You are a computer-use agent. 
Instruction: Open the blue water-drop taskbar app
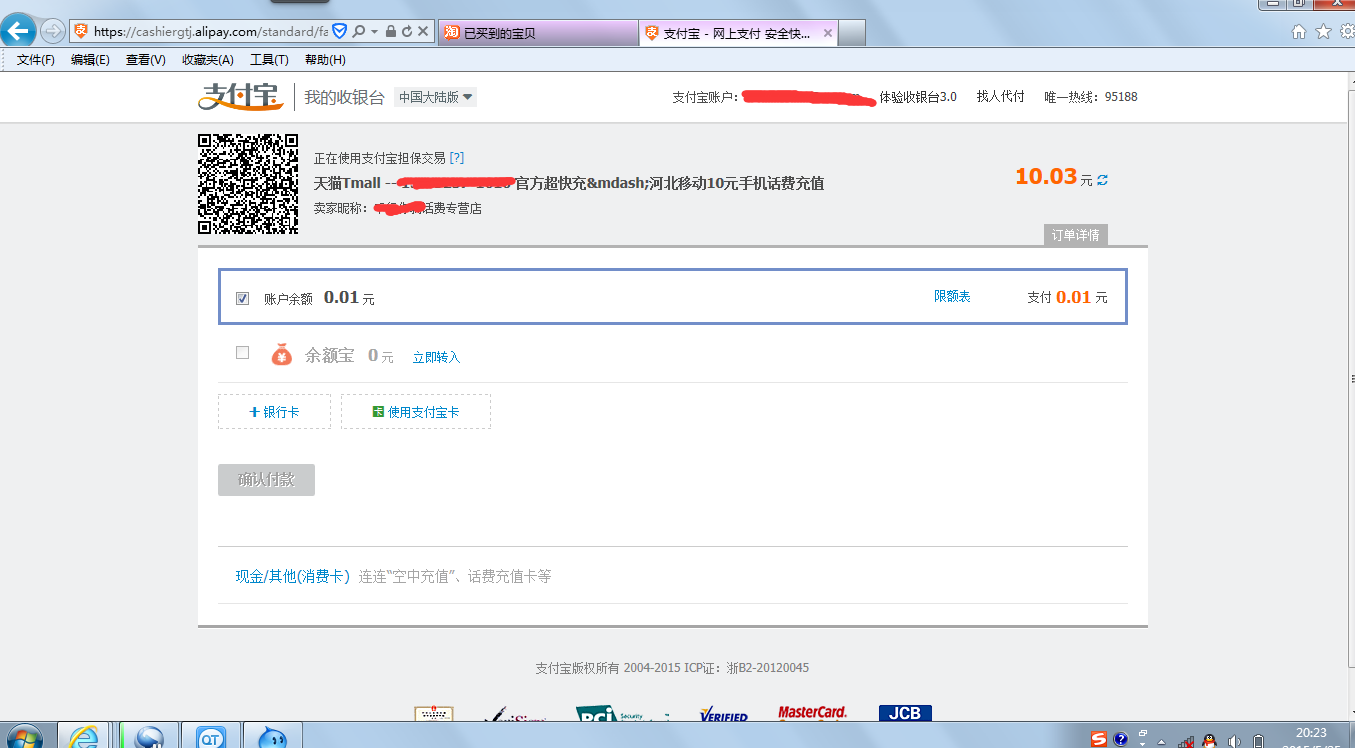pos(272,737)
